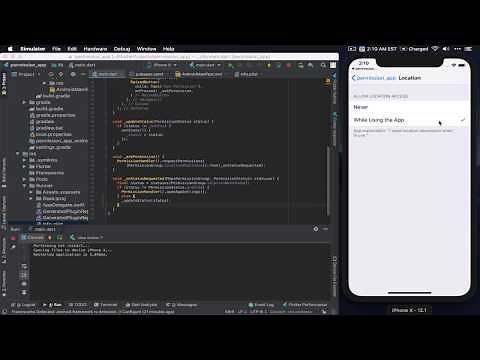This screenshot has height=360, width=480.
Task: Expand the res folder in tree
Action: 44,83
